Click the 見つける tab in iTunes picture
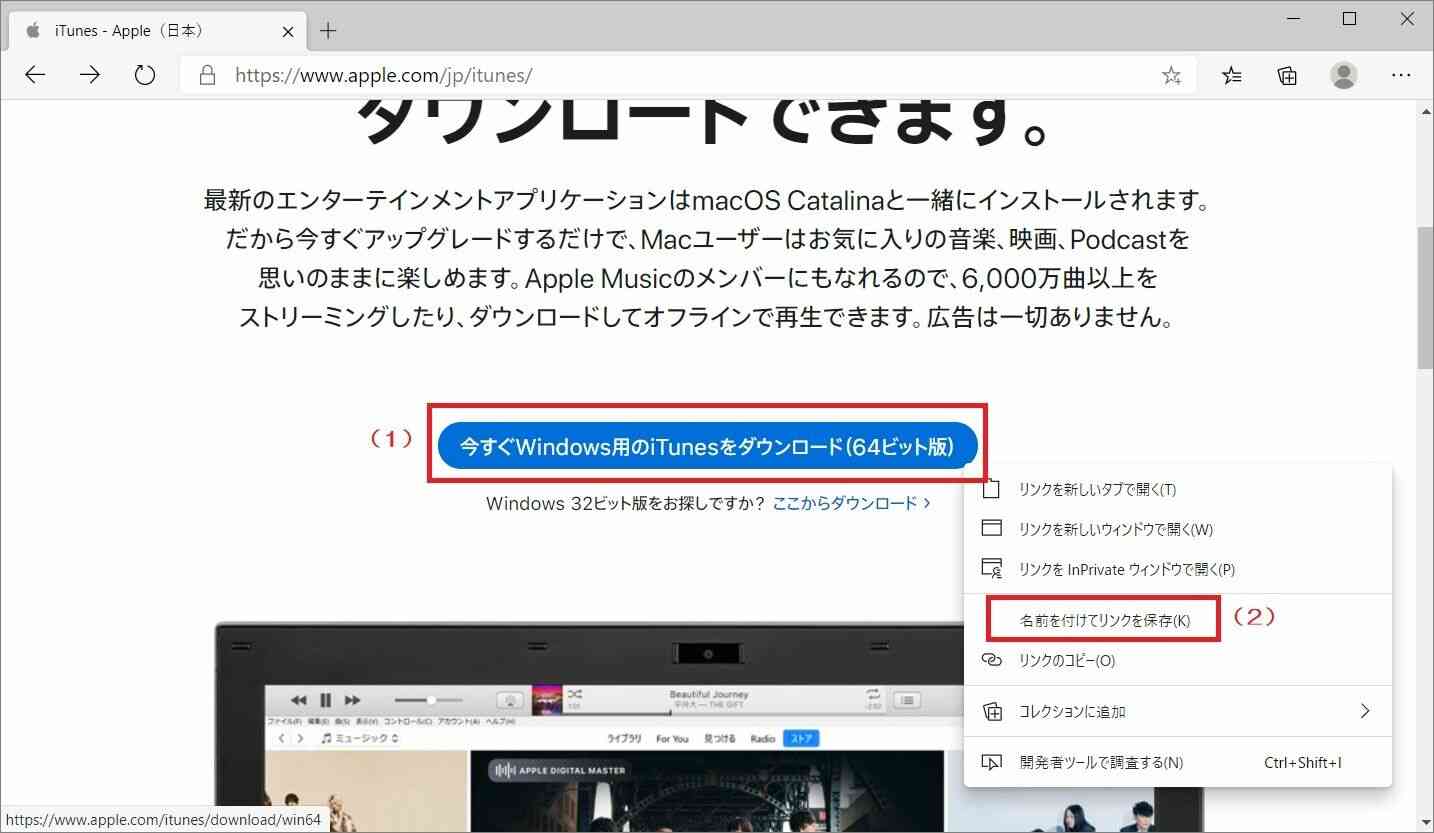 point(719,739)
